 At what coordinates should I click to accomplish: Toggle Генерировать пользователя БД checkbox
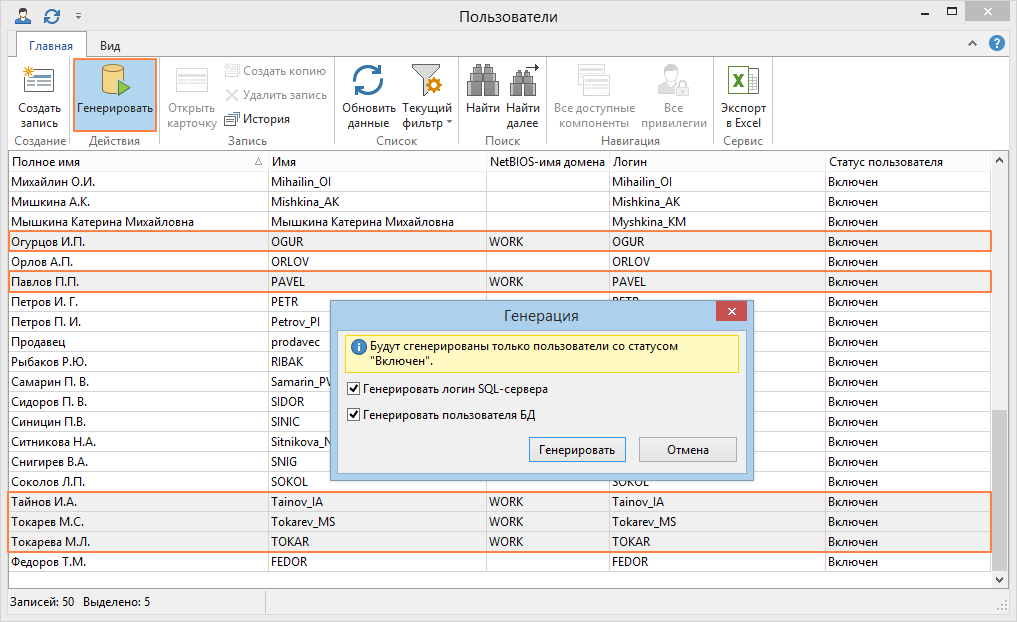pos(352,415)
